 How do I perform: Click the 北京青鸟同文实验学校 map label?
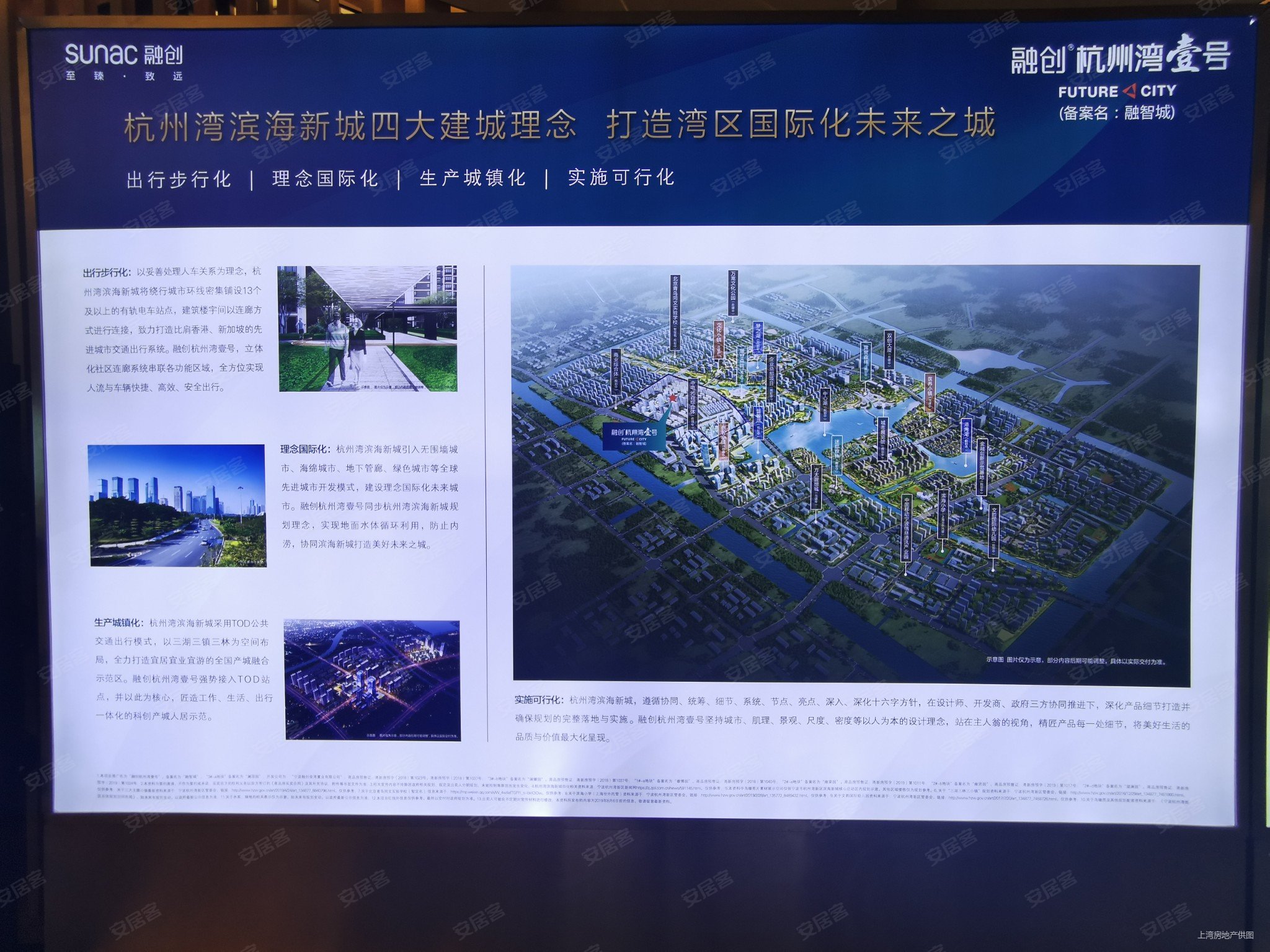(x=675, y=313)
